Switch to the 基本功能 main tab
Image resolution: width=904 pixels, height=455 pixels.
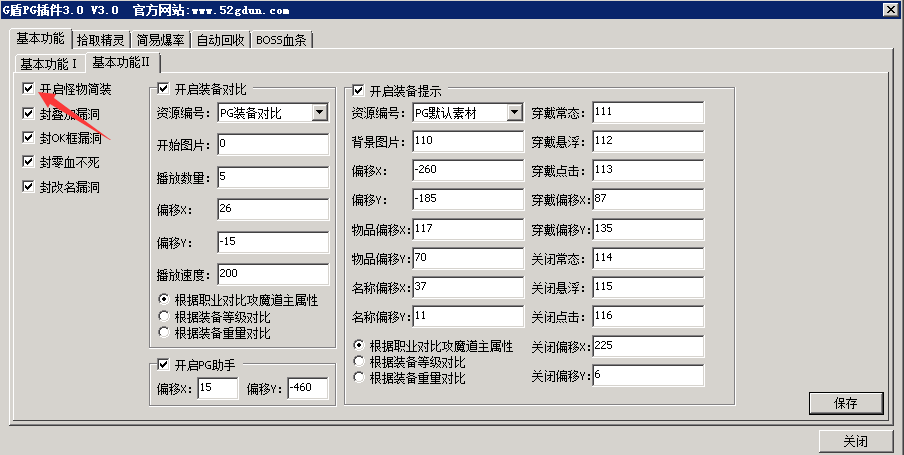click(40, 39)
